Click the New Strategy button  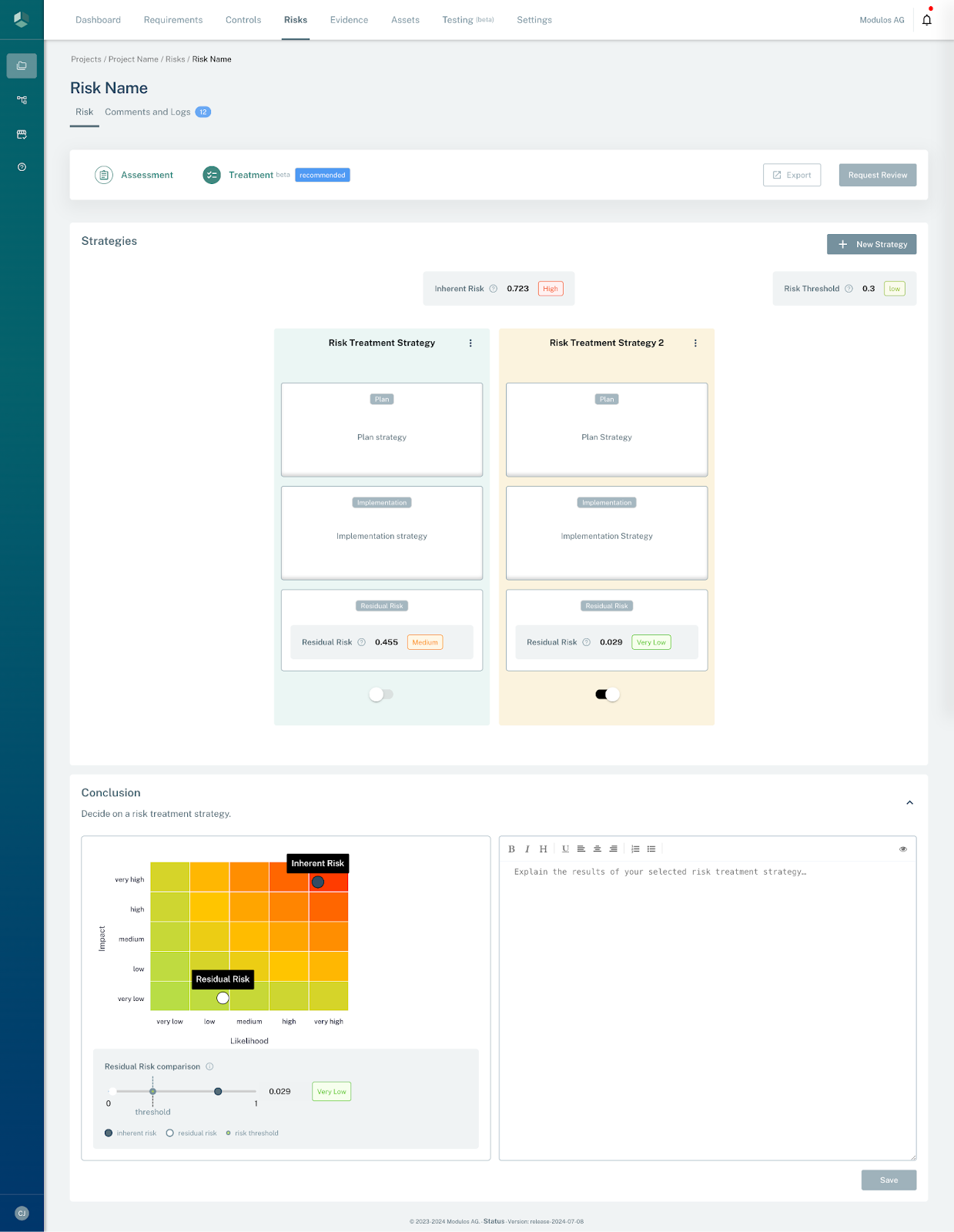(x=871, y=244)
